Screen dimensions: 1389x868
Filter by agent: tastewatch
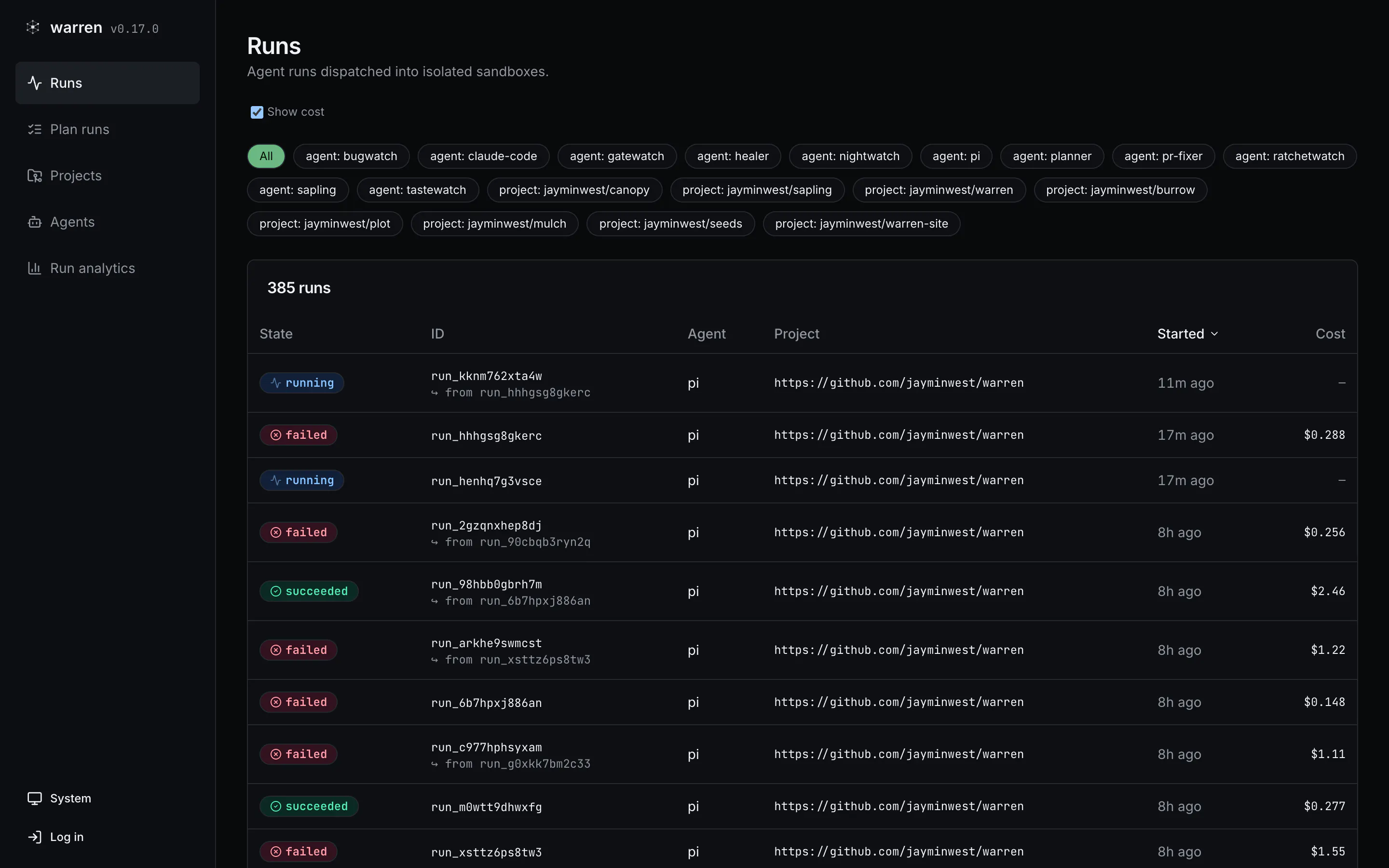point(418,190)
